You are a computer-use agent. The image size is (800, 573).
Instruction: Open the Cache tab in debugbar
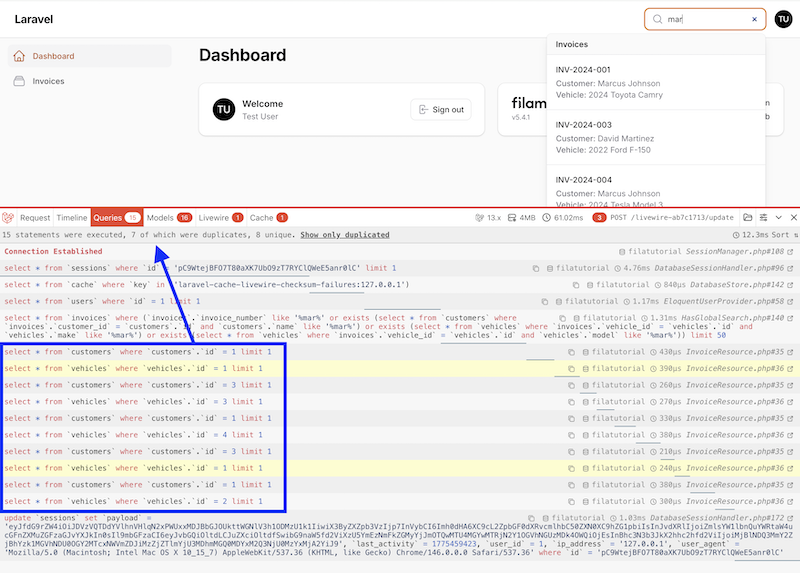click(268, 218)
